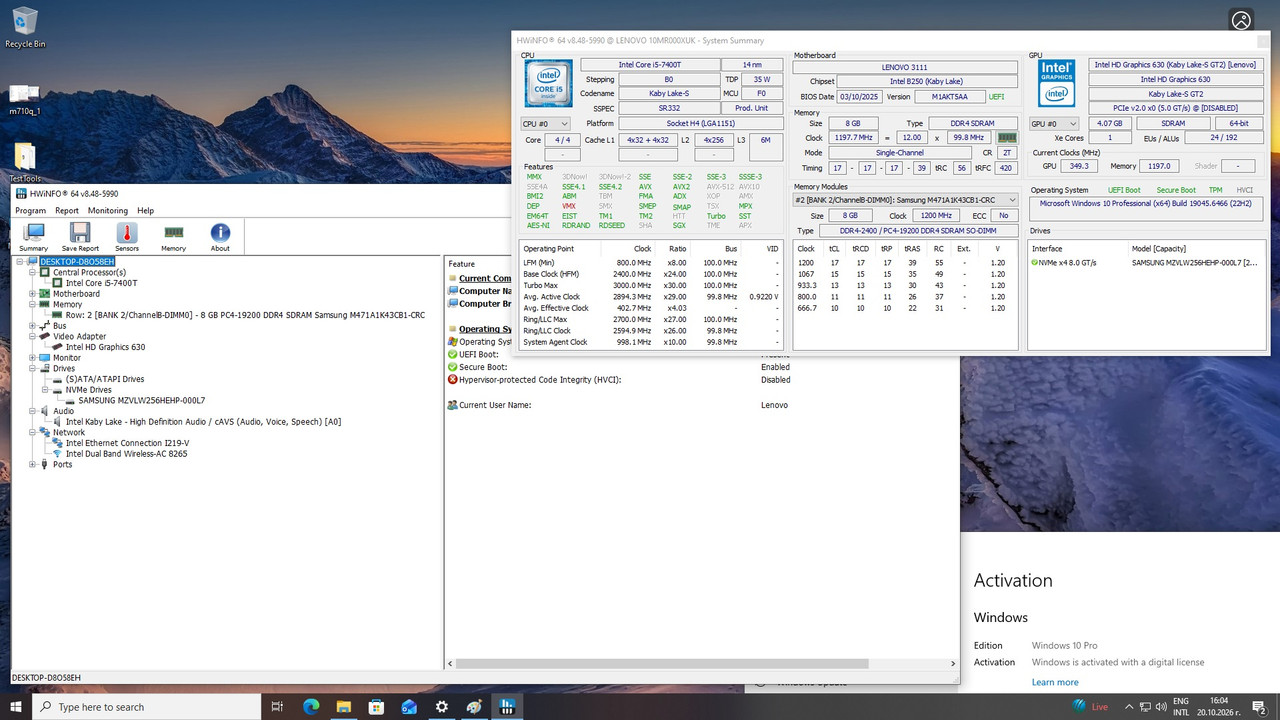Screen dimensions: 1280x720
Task: Open Settings gear on the taskbar
Action: coord(442,706)
